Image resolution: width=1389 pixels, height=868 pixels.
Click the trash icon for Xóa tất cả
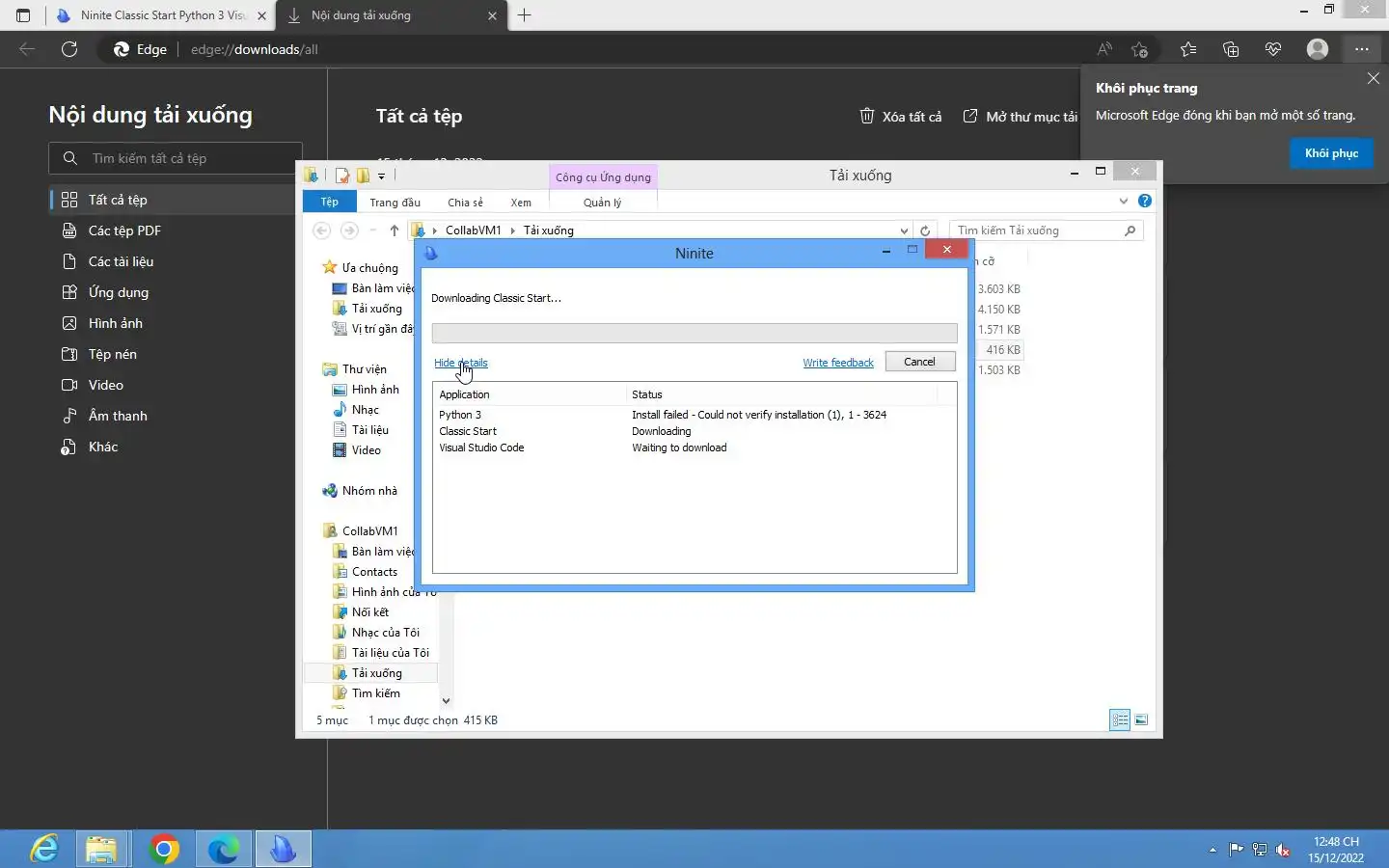click(x=867, y=116)
